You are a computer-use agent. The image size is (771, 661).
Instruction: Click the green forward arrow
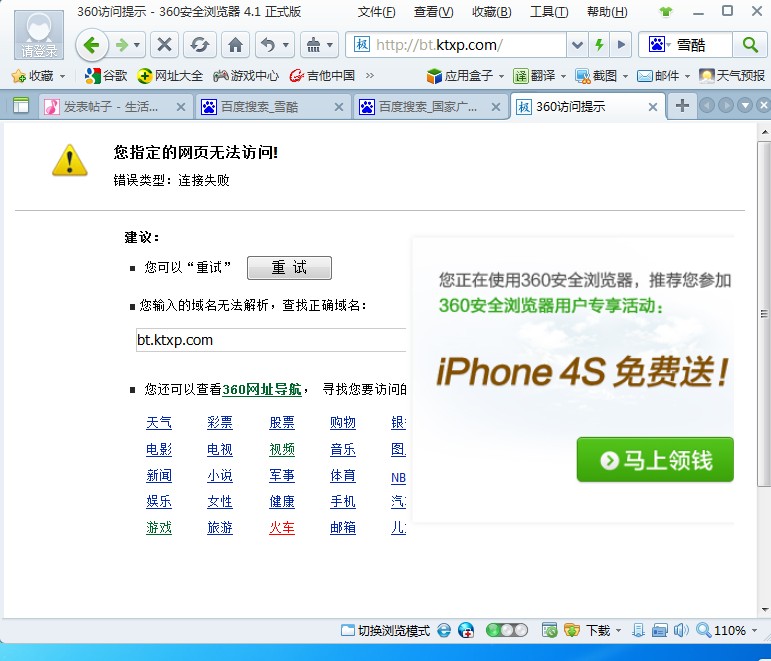pyautogui.click(x=121, y=45)
